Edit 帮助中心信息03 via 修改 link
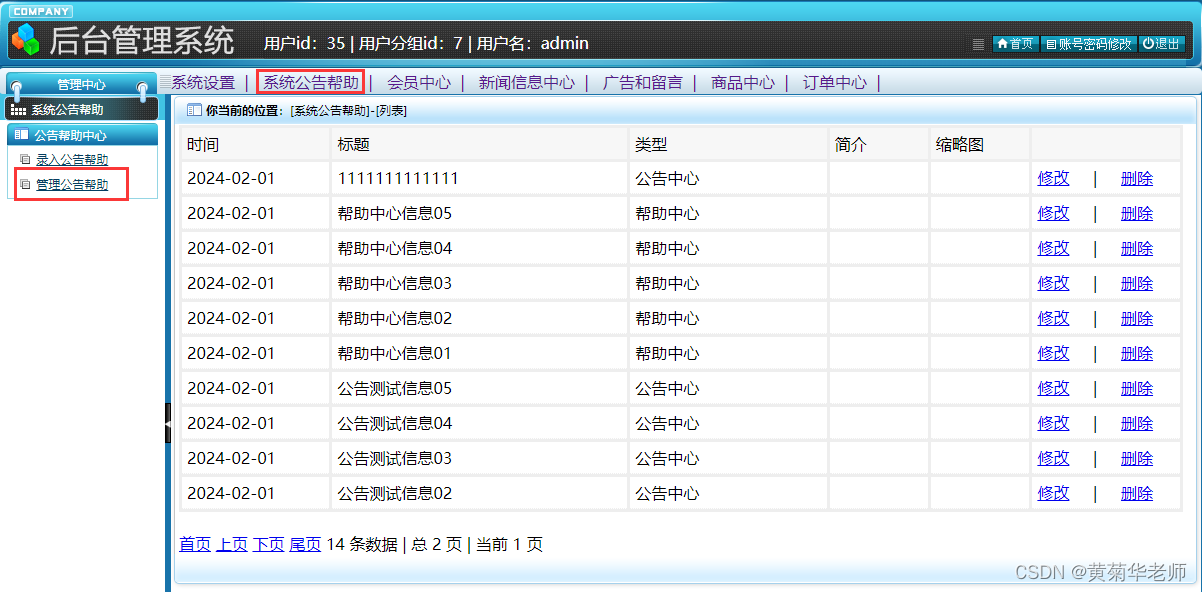Image resolution: width=1202 pixels, height=592 pixels. tap(1053, 284)
